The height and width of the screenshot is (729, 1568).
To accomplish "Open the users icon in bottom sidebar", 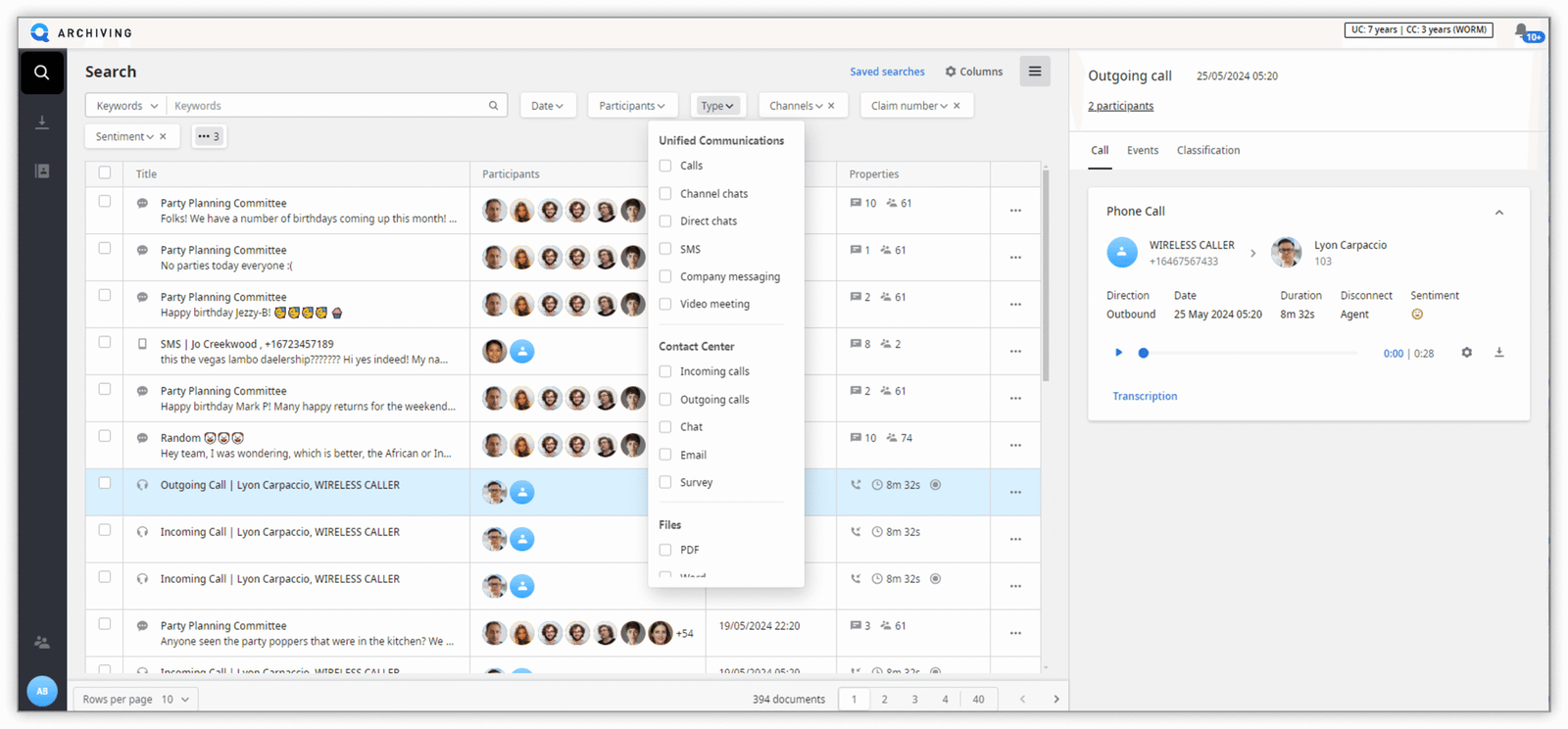I will coord(41,643).
